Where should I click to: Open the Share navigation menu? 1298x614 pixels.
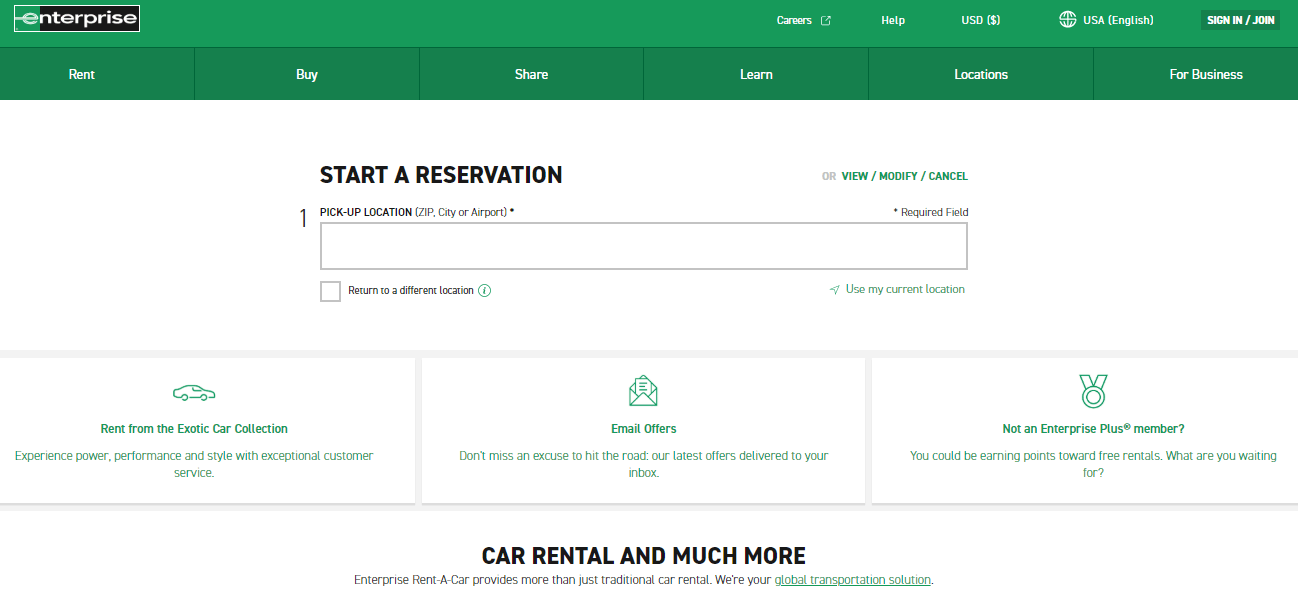coord(531,74)
